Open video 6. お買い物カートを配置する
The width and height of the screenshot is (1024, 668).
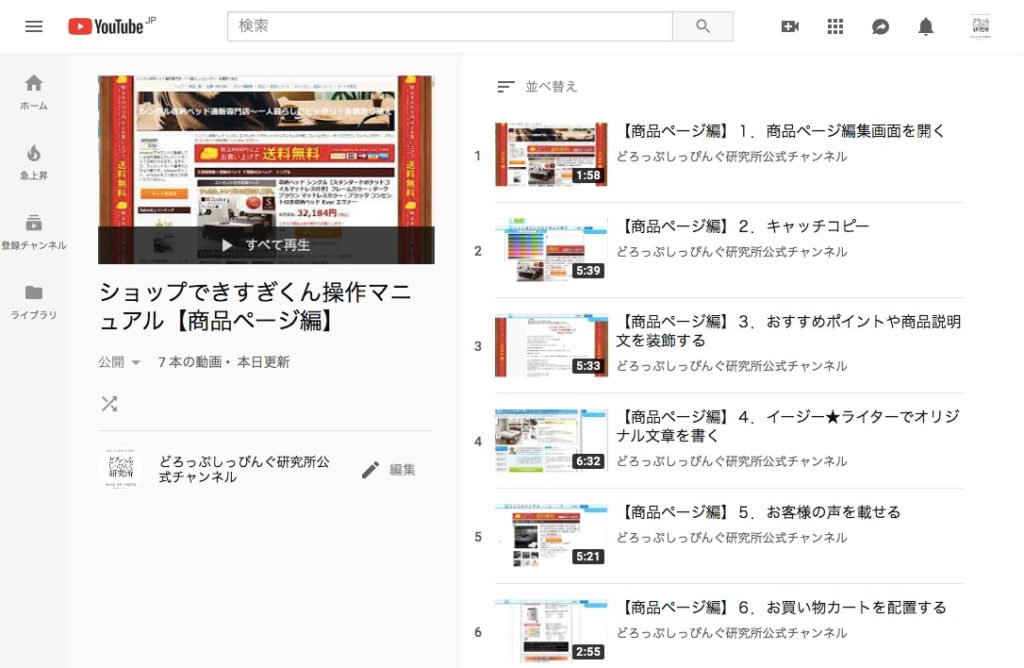[781, 608]
